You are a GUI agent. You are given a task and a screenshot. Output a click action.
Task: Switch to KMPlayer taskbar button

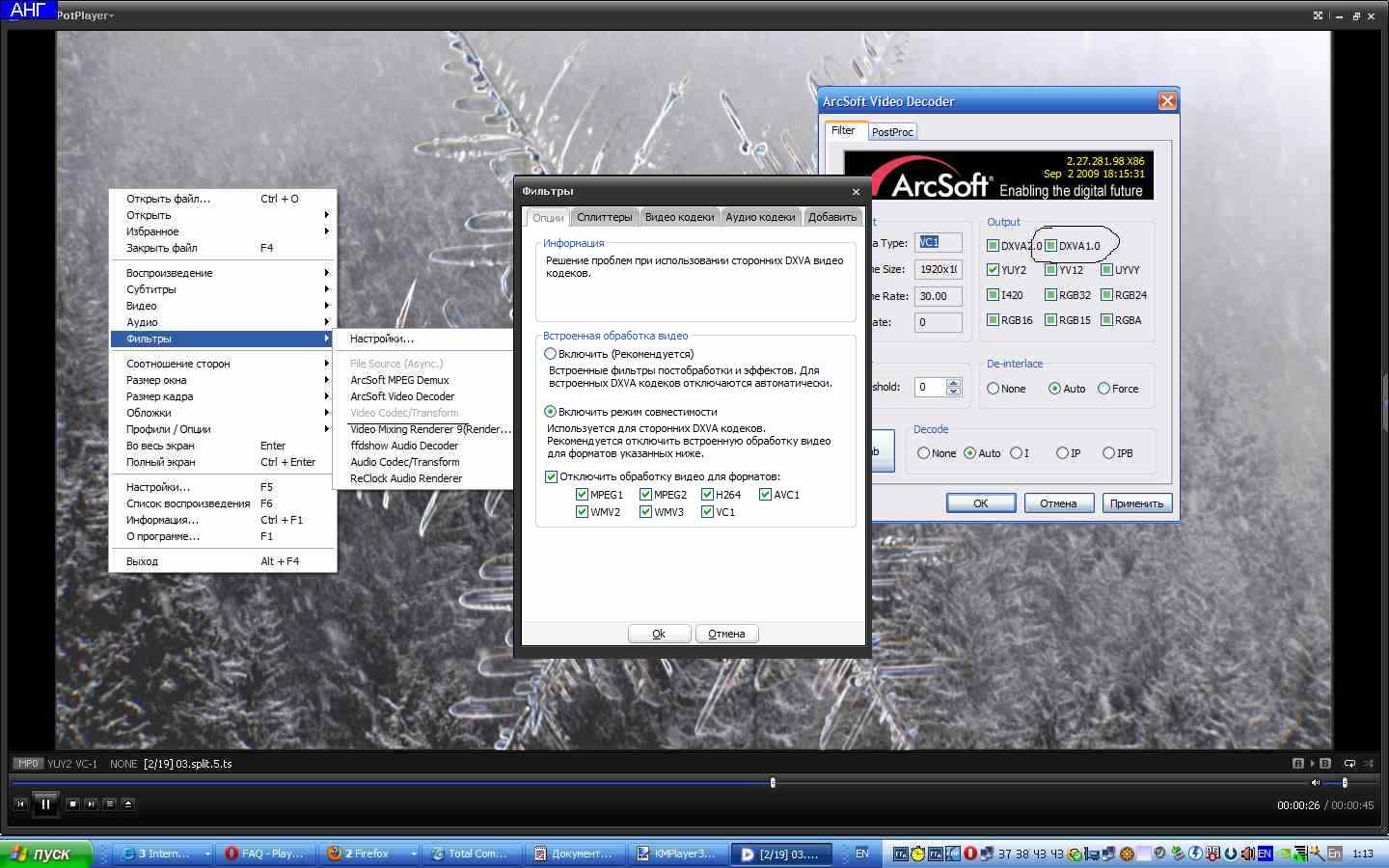(680, 854)
